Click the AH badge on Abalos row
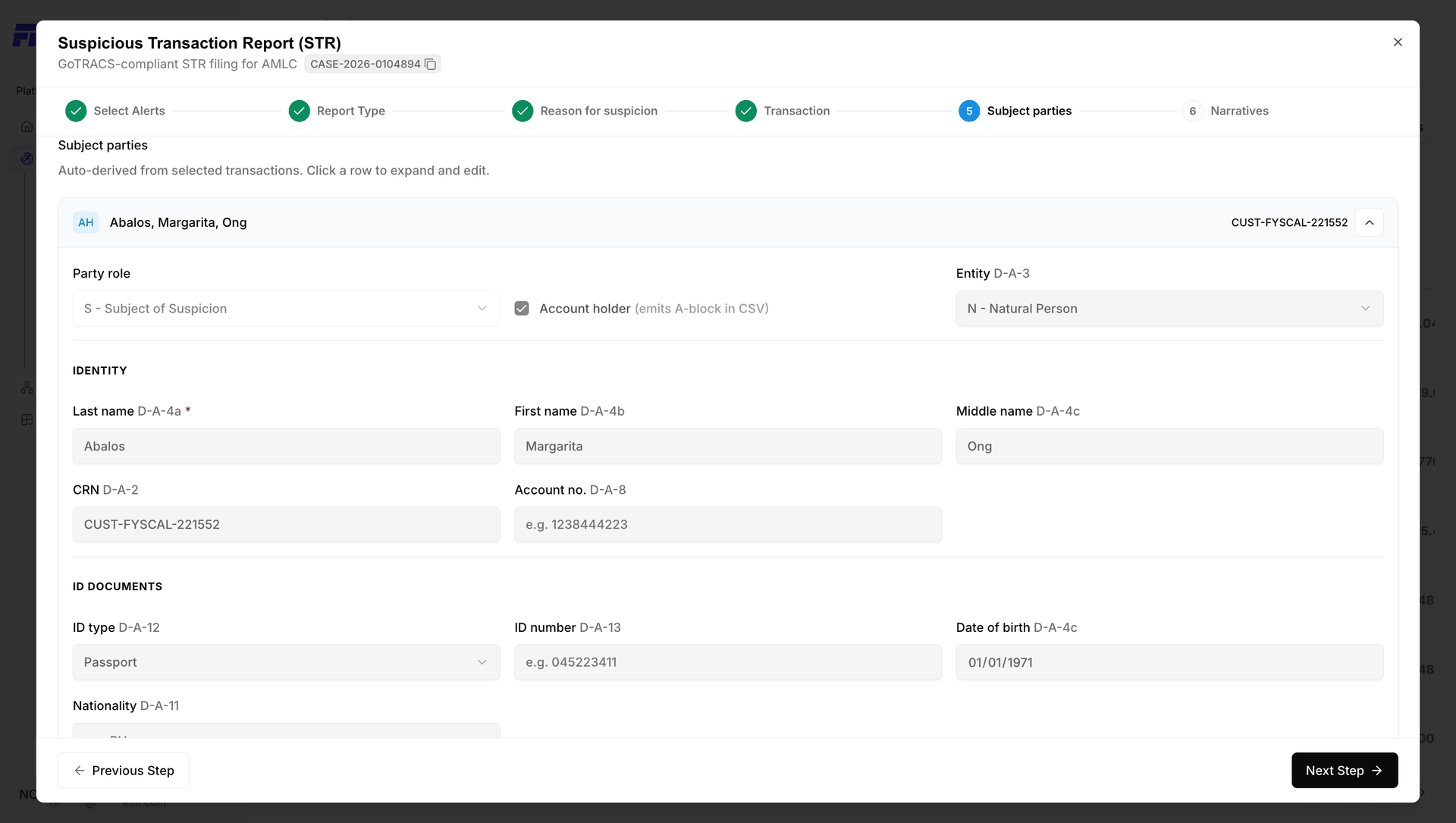 (86, 222)
